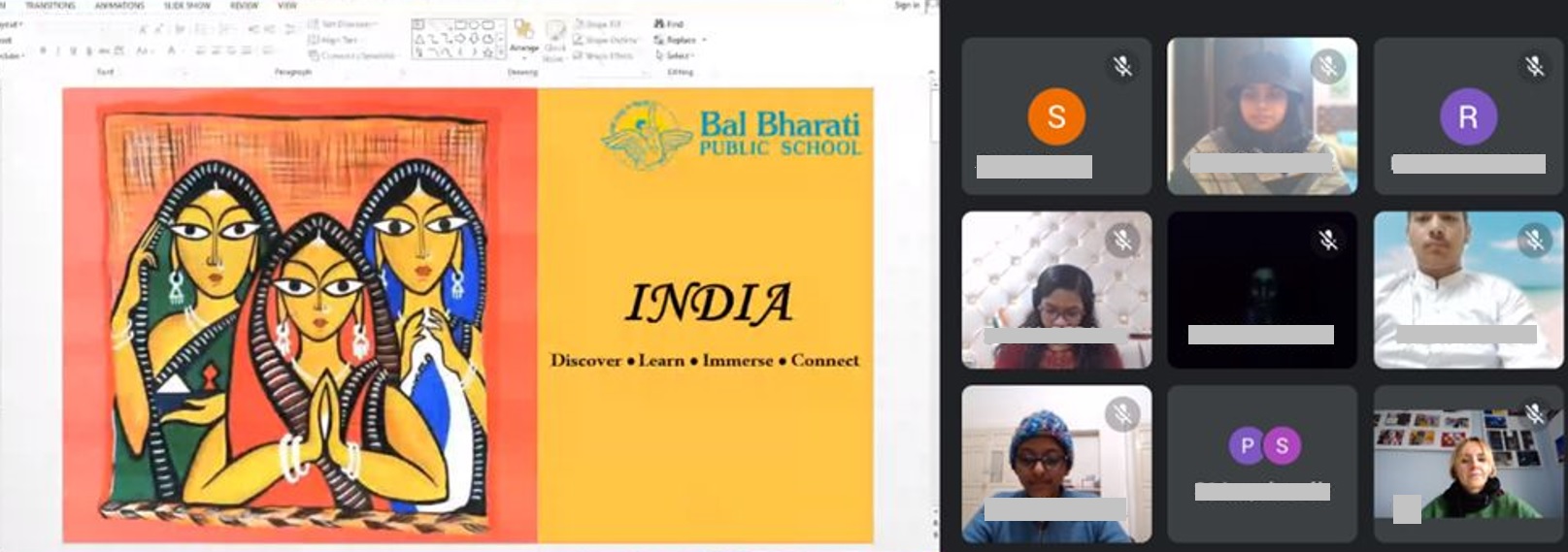
Task: Toggle Bold formatting
Action: click(x=43, y=50)
